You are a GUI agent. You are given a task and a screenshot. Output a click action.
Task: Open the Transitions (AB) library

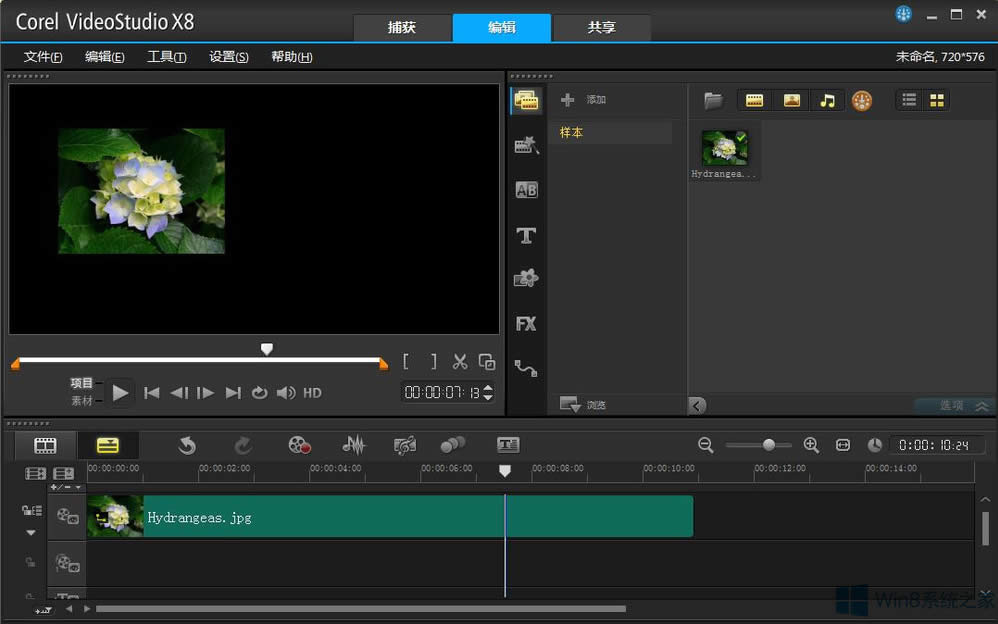click(x=526, y=190)
